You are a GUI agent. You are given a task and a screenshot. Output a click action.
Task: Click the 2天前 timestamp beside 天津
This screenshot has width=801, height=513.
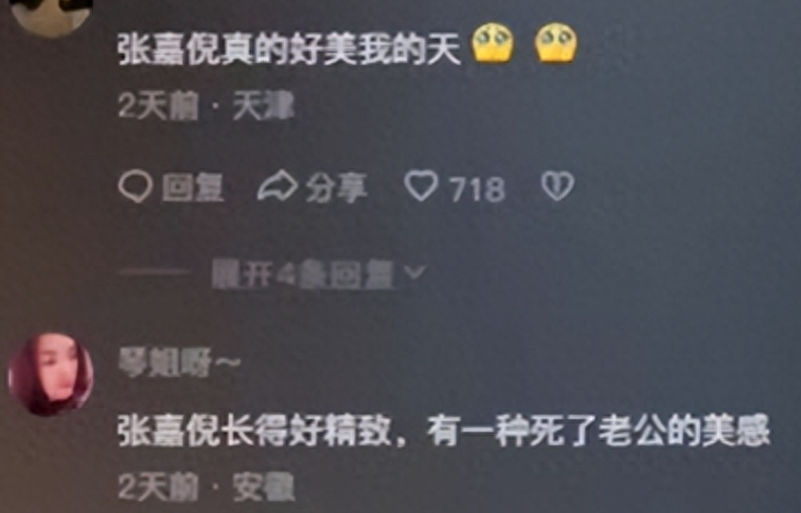pos(158,108)
